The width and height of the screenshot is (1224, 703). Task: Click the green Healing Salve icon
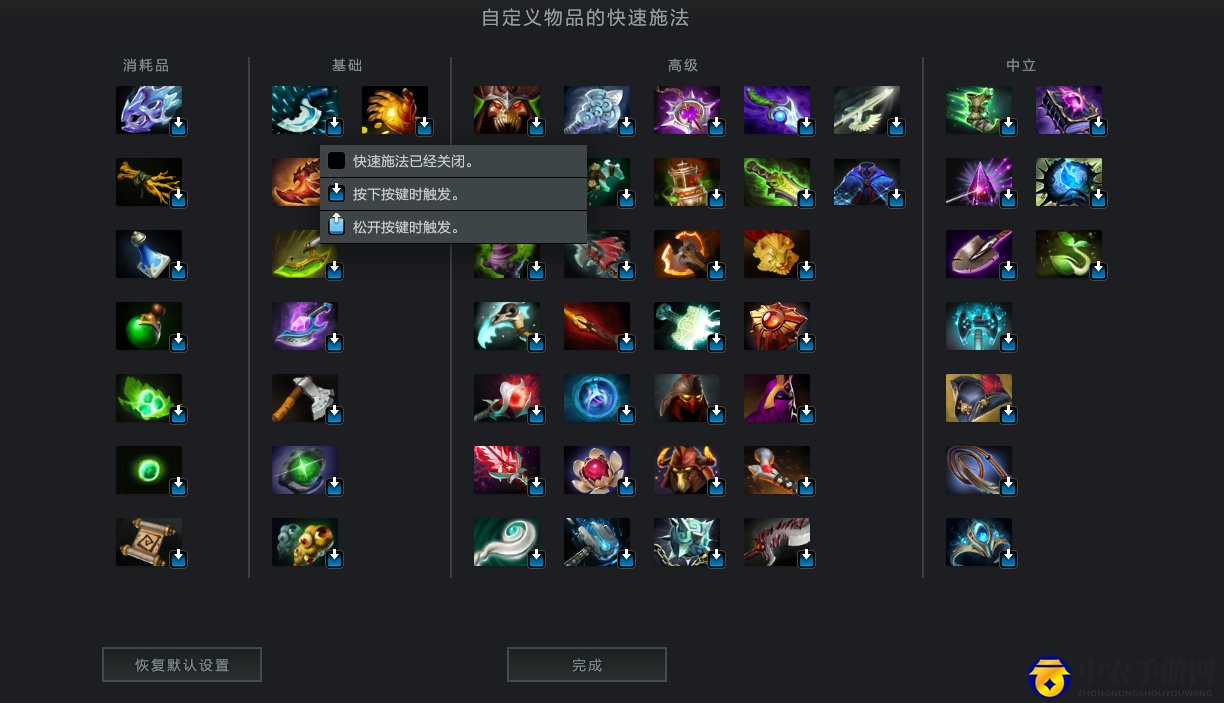tap(149, 326)
